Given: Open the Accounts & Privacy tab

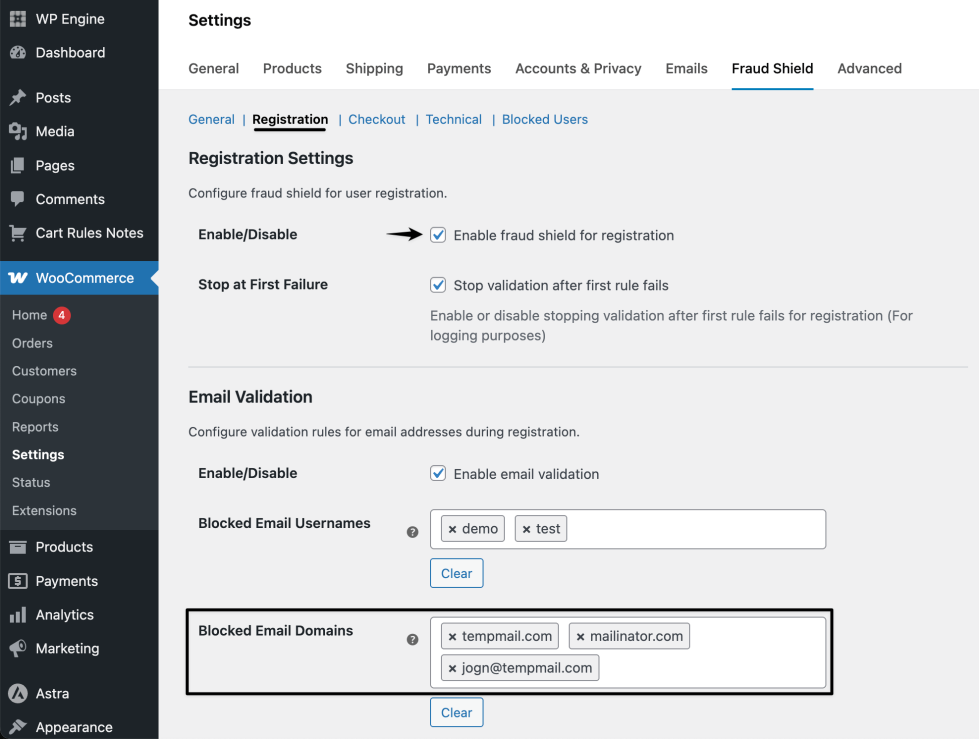Looking at the screenshot, I should coord(578,69).
